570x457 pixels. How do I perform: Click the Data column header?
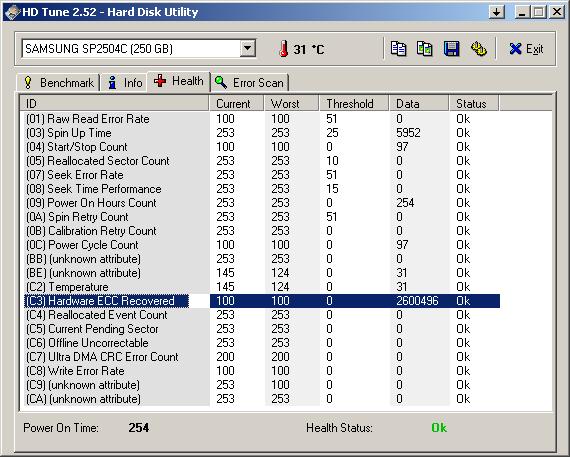419,104
